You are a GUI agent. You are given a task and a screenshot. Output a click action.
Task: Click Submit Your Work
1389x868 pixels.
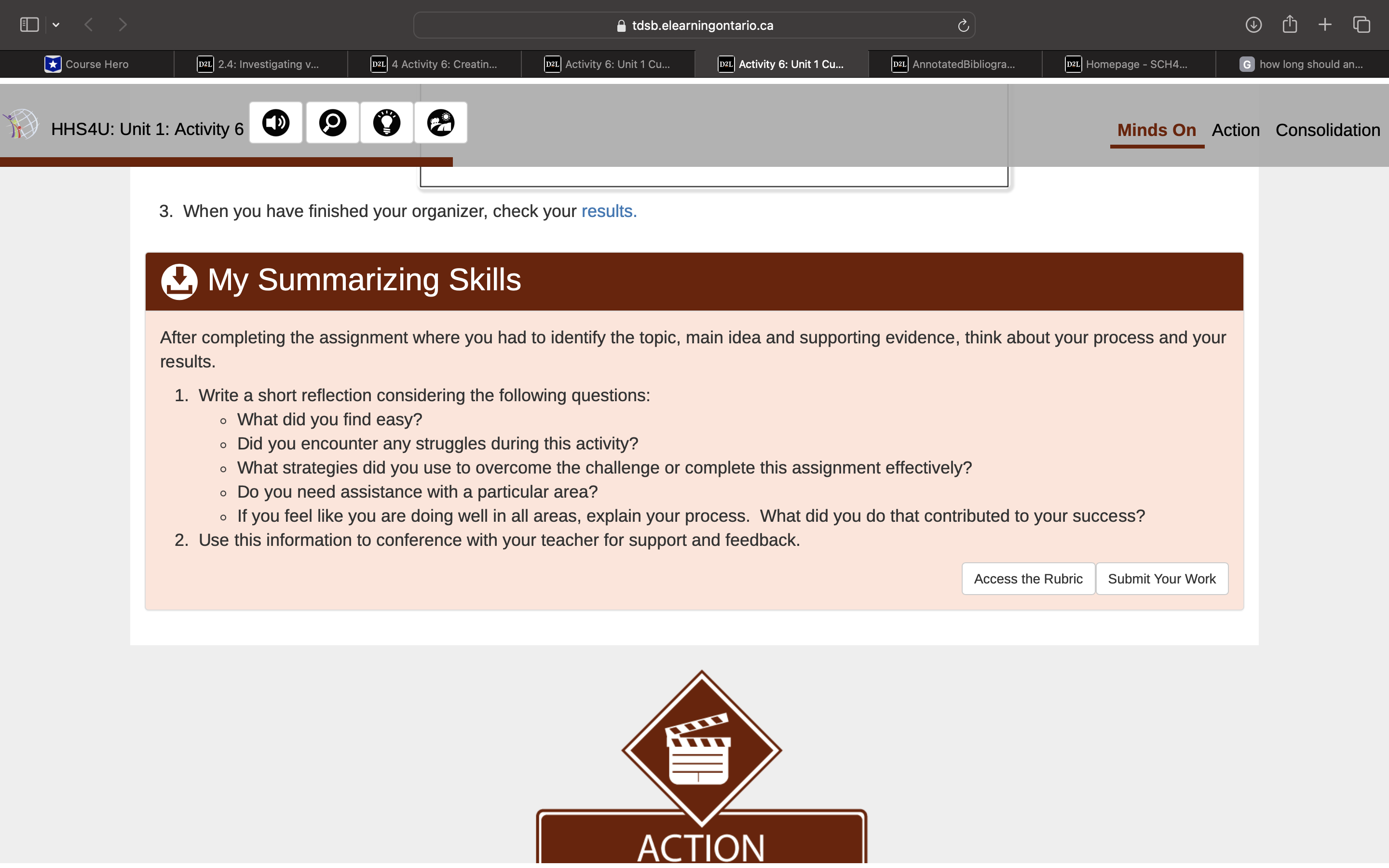coord(1162,579)
